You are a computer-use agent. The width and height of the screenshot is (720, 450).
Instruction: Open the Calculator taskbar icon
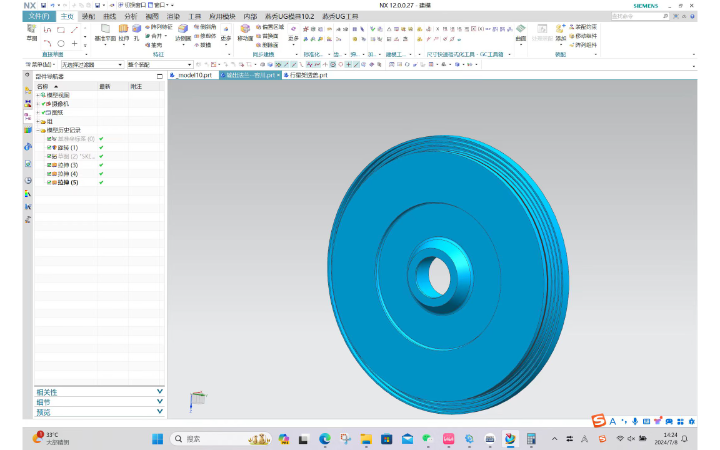[x=531, y=439]
